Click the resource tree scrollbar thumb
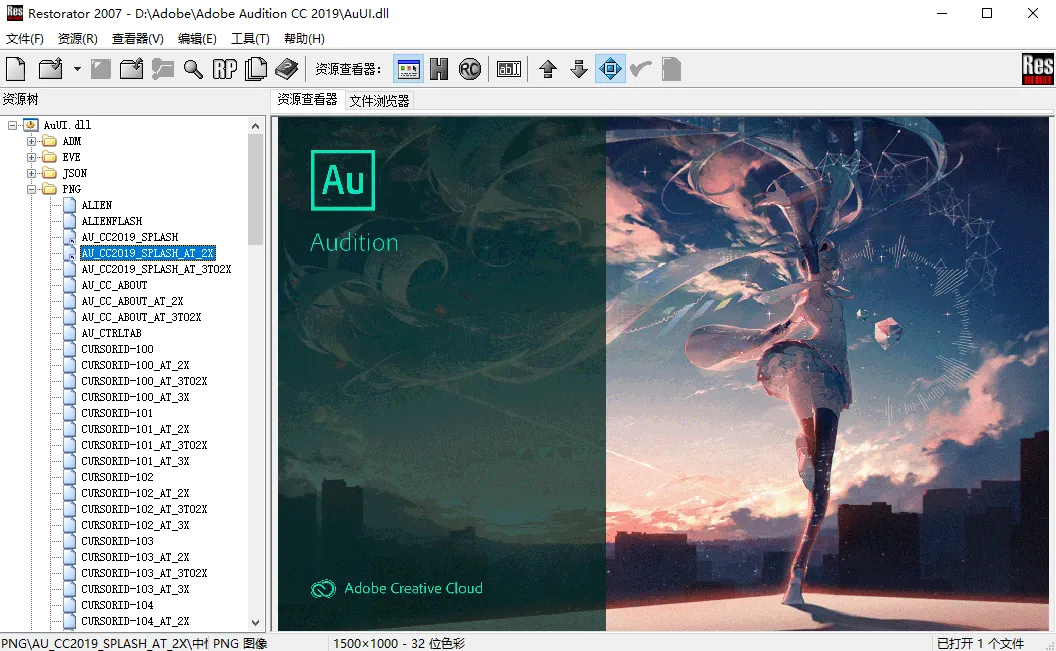 pos(255,189)
